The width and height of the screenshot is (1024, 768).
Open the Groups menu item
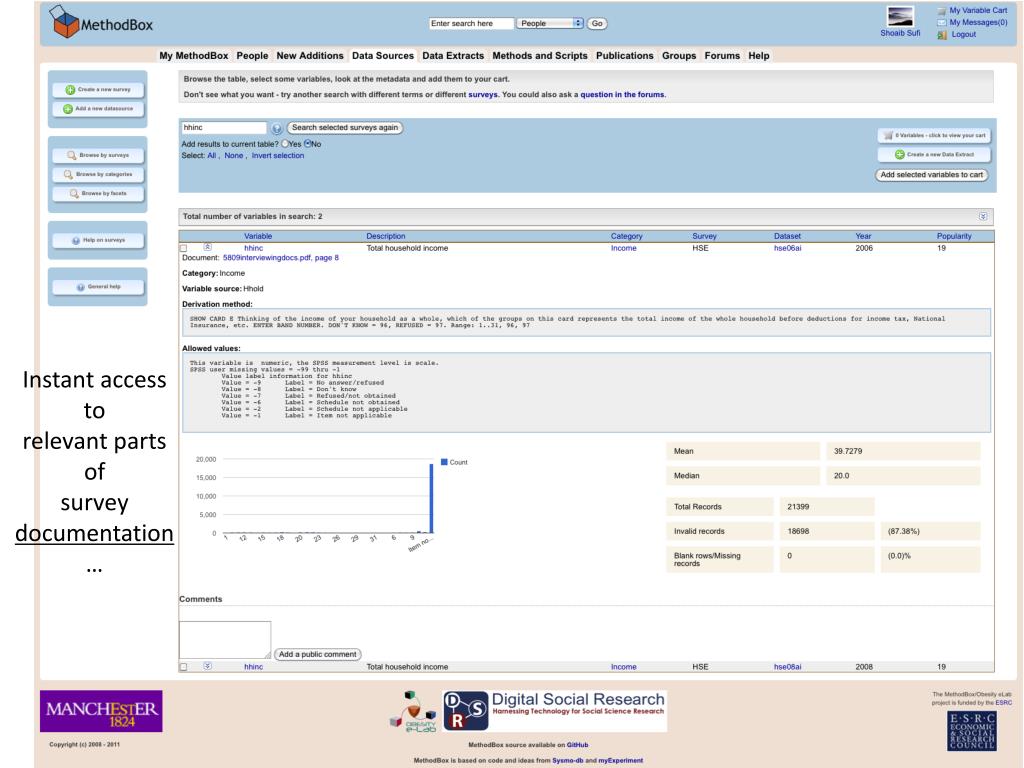tap(679, 56)
